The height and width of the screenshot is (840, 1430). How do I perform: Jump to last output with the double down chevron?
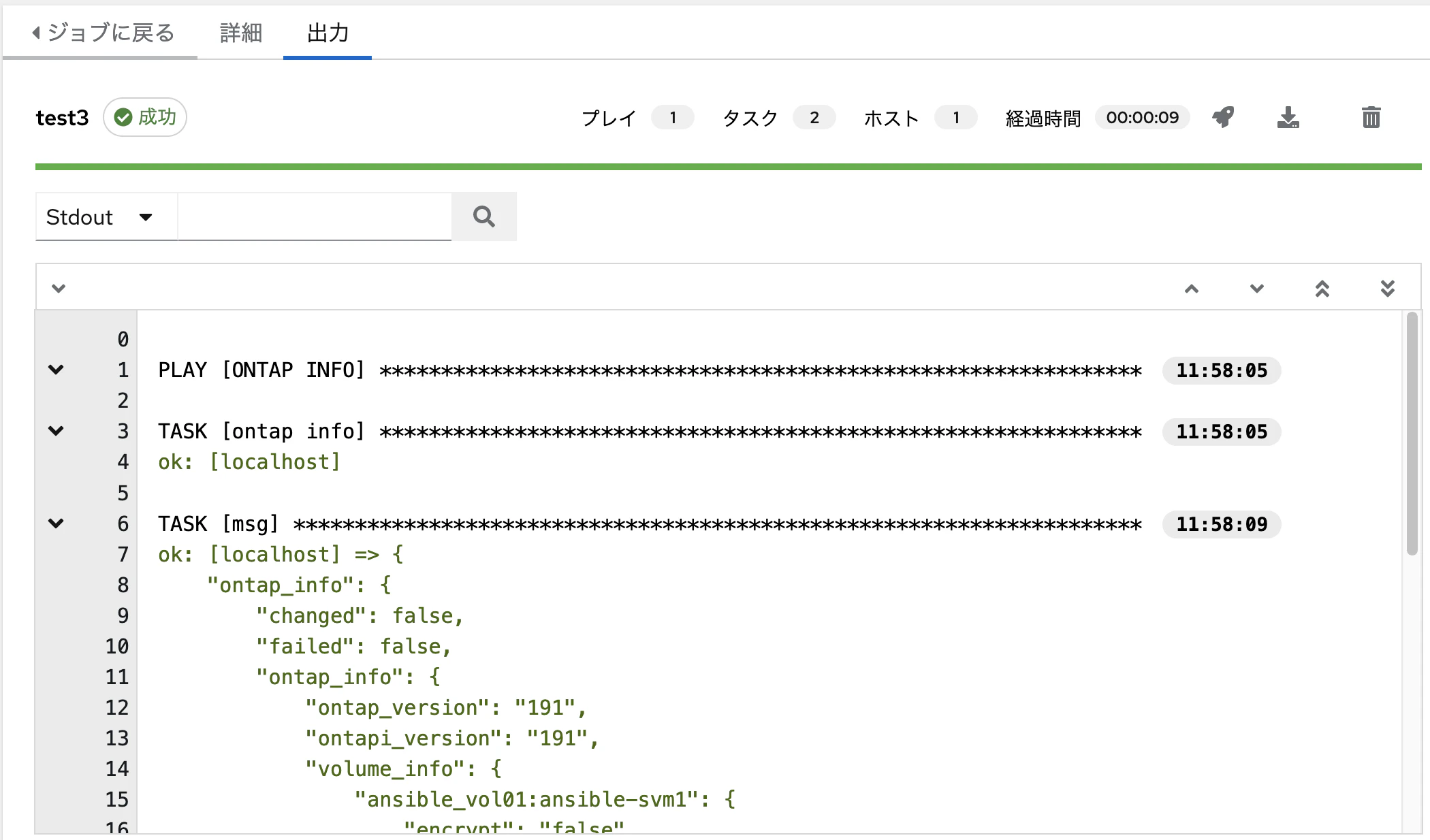(x=1387, y=289)
